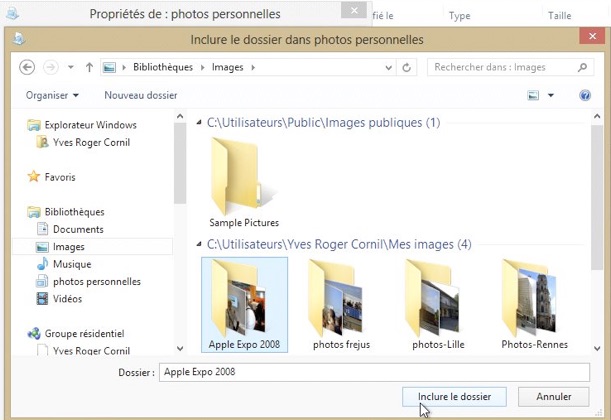The image size is (611, 420).
Task: Select Yves Roger Cornil under Explorateur Windows
Action: click(x=91, y=142)
